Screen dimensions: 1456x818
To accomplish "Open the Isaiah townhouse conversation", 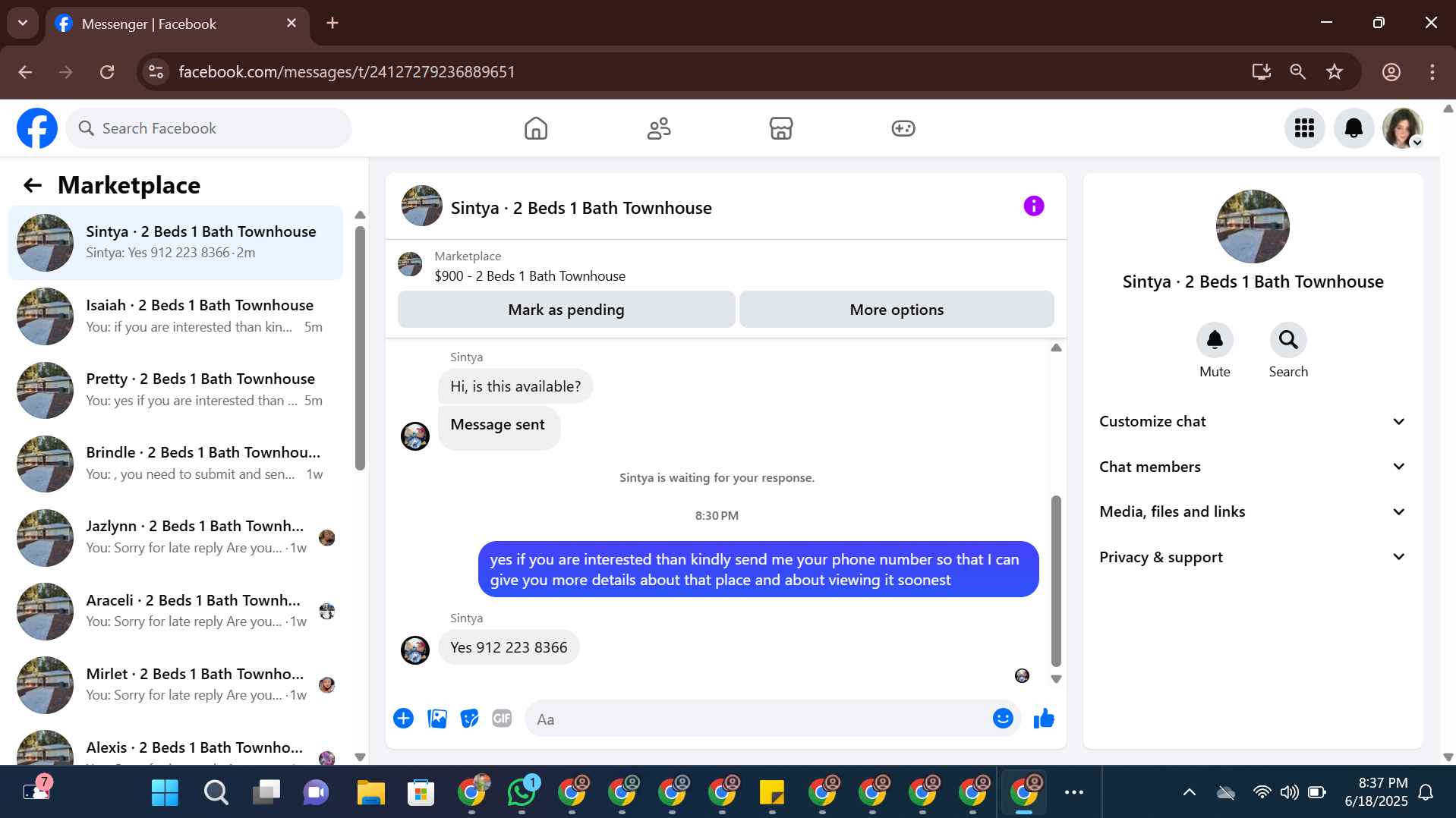I will [x=176, y=316].
